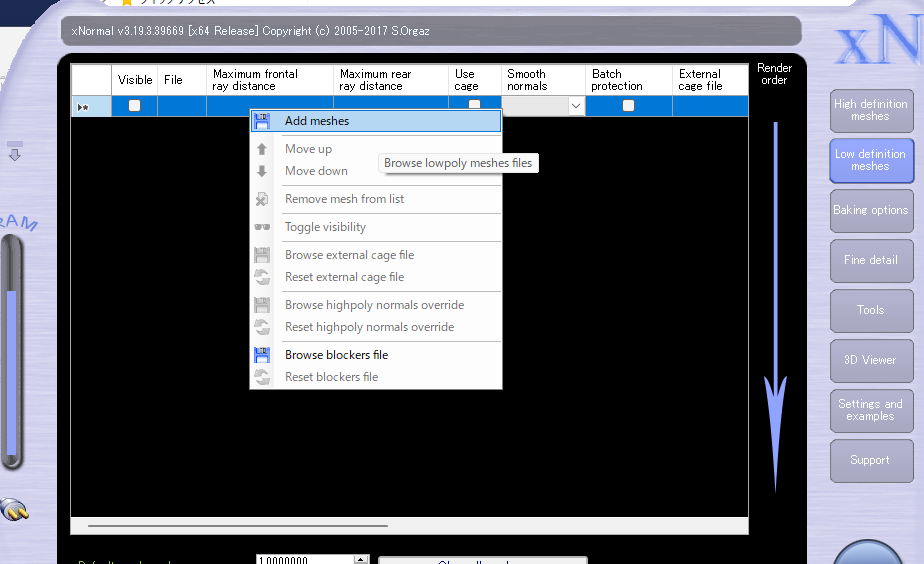Click the Browse blockers file disk icon
Screen dimensions: 924x564
(262, 355)
